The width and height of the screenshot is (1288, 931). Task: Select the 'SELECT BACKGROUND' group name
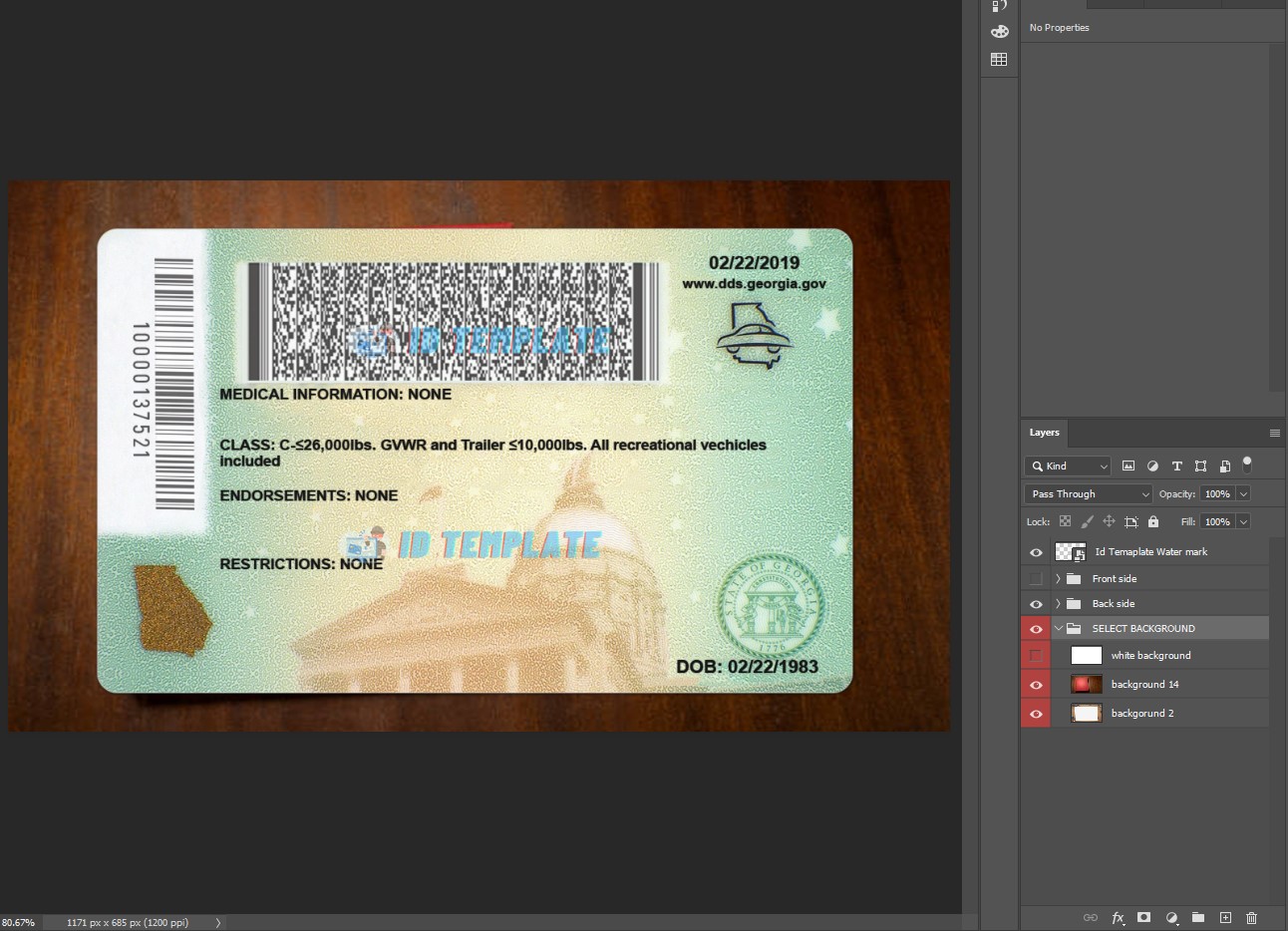click(1142, 628)
